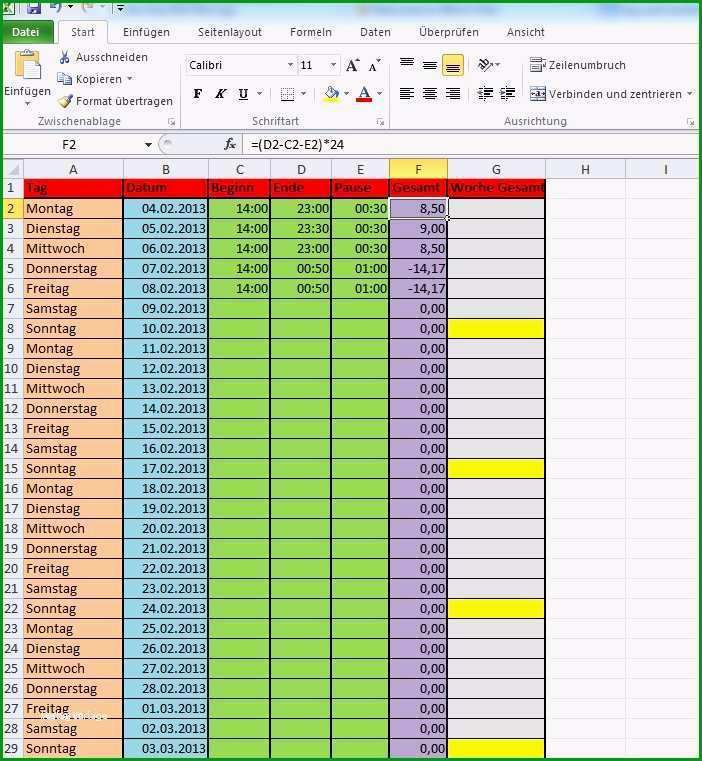Align text right in cell
The image size is (702, 761).
pos(452,93)
